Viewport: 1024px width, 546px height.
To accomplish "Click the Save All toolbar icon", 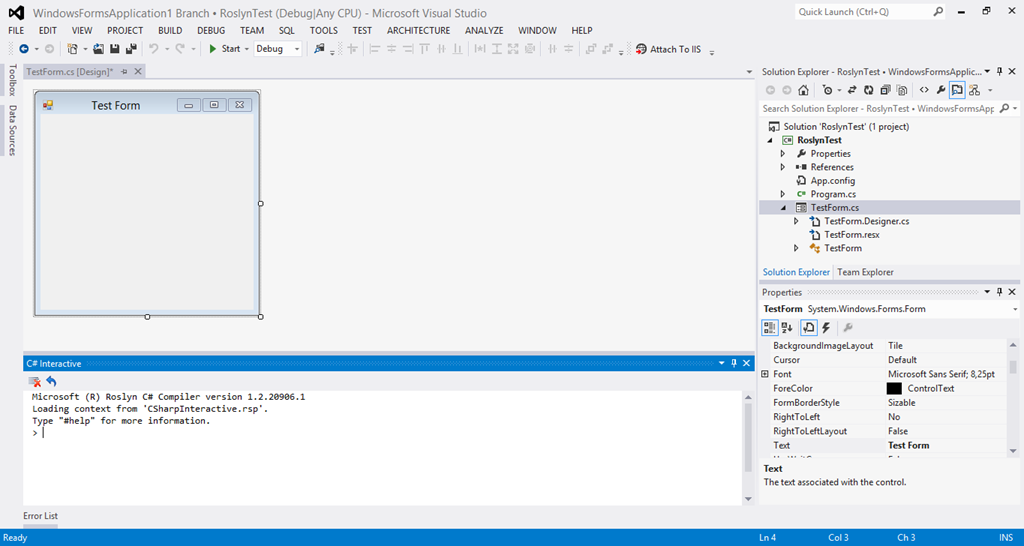I will (x=131, y=48).
